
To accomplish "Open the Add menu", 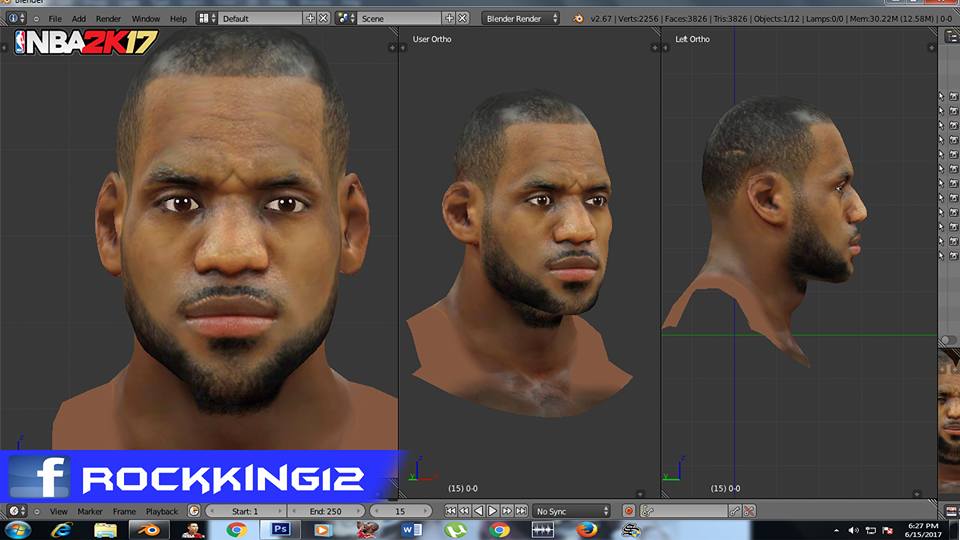I will pyautogui.click(x=79, y=19).
